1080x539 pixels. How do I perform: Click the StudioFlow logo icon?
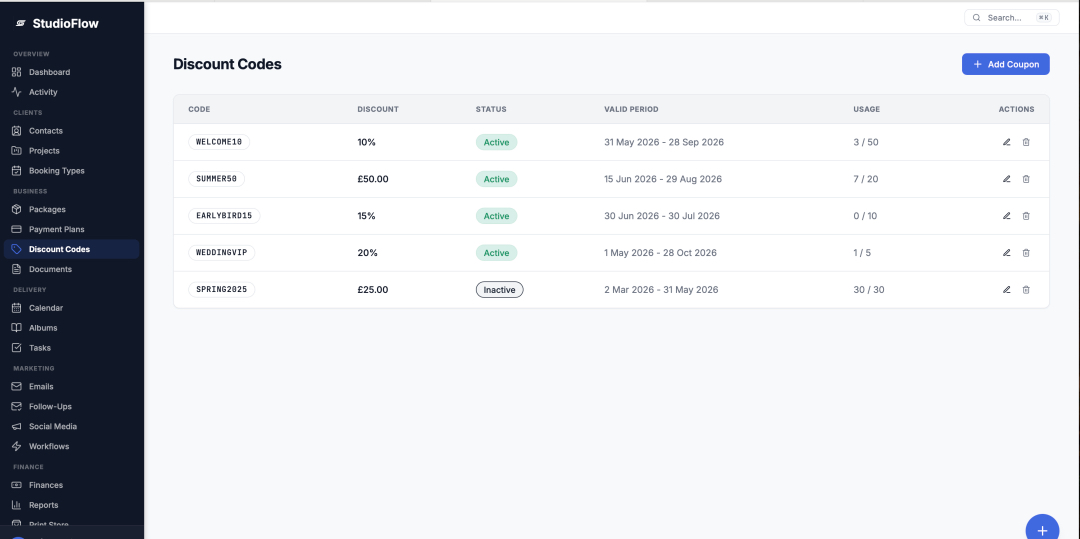click(21, 23)
